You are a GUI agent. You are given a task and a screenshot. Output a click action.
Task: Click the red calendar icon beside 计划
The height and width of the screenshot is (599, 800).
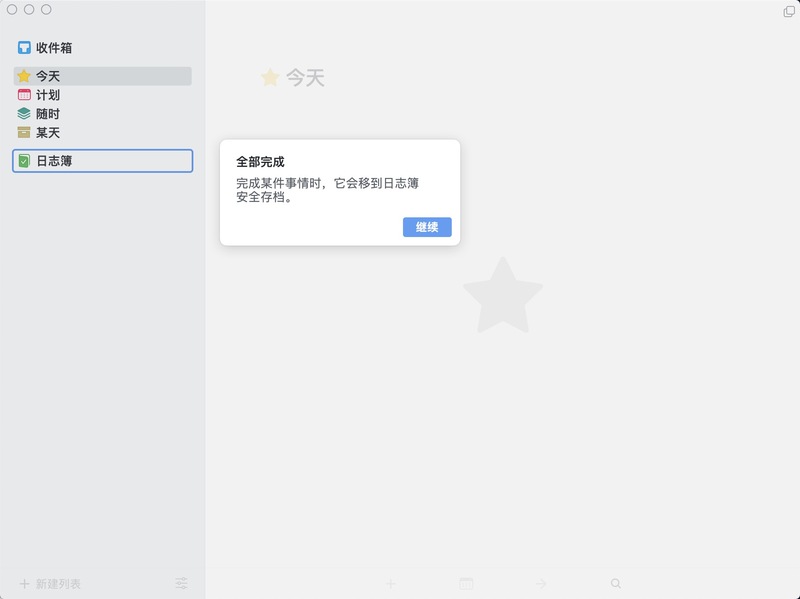[x=22, y=95]
